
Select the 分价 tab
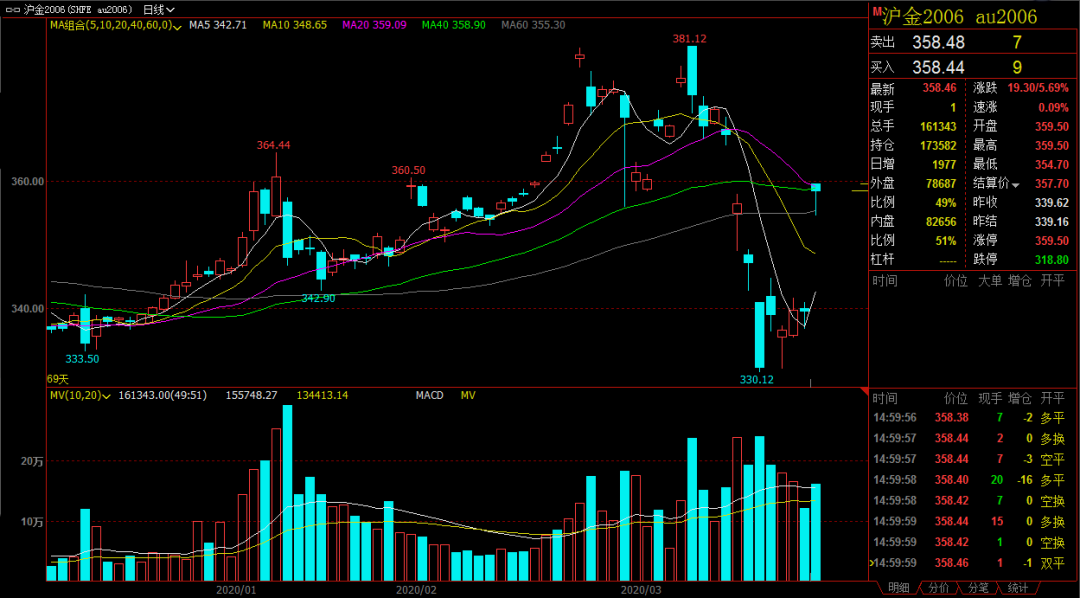(x=939, y=588)
